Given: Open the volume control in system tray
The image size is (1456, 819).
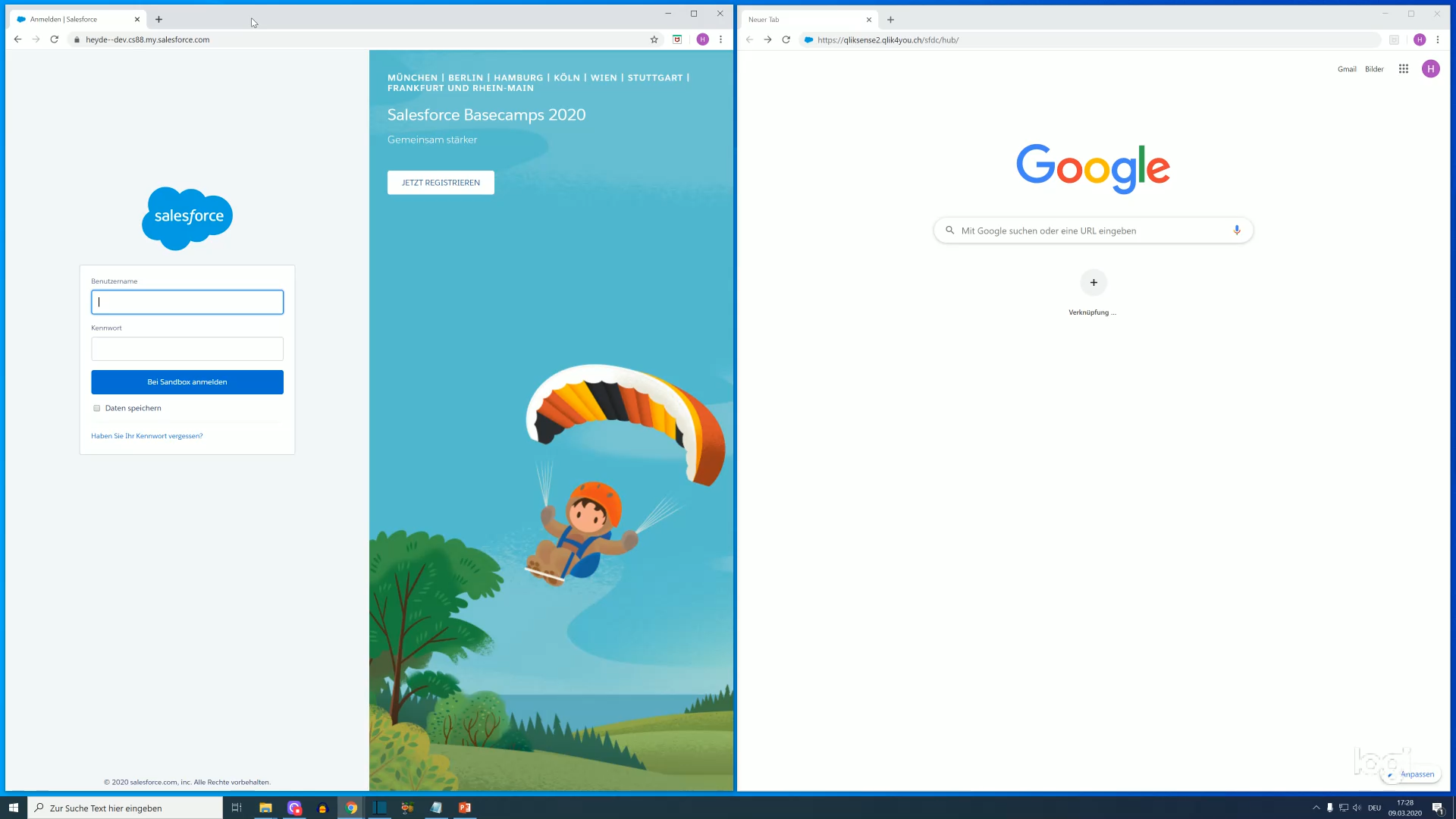Looking at the screenshot, I should point(1357,808).
